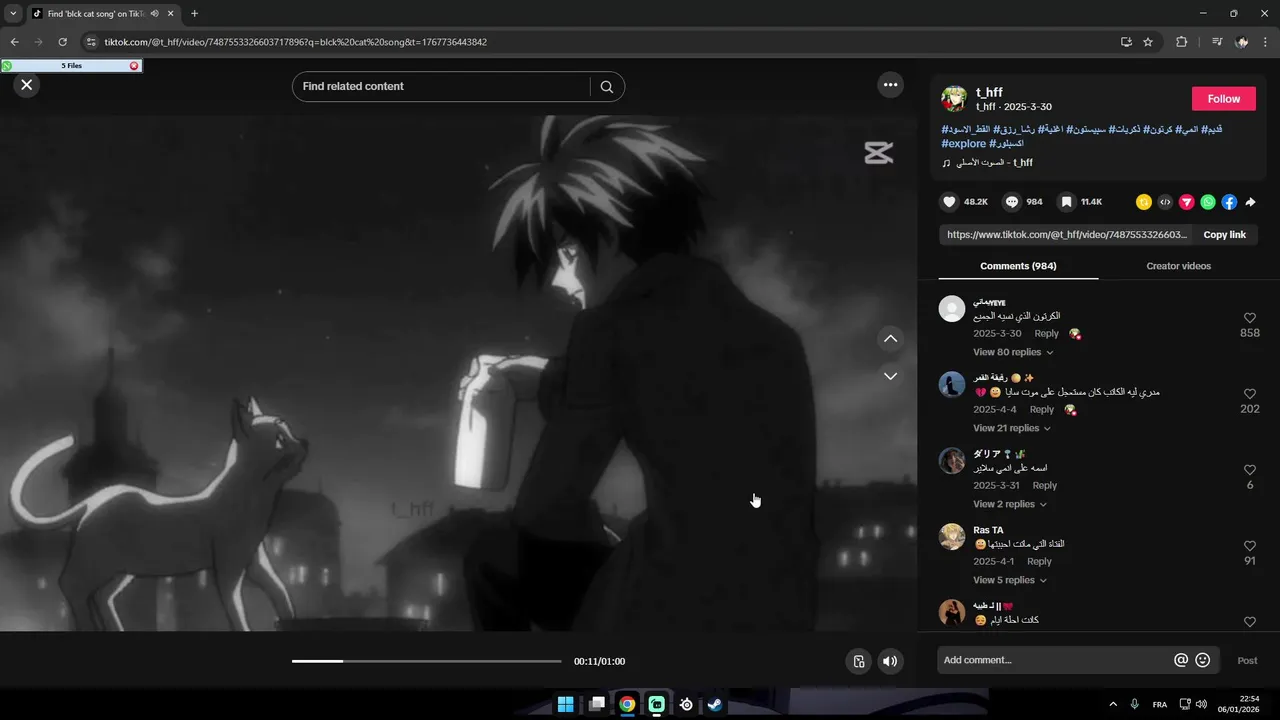Expand View 21 replies
Viewport: 1280px width, 720px height.
click(x=1012, y=428)
